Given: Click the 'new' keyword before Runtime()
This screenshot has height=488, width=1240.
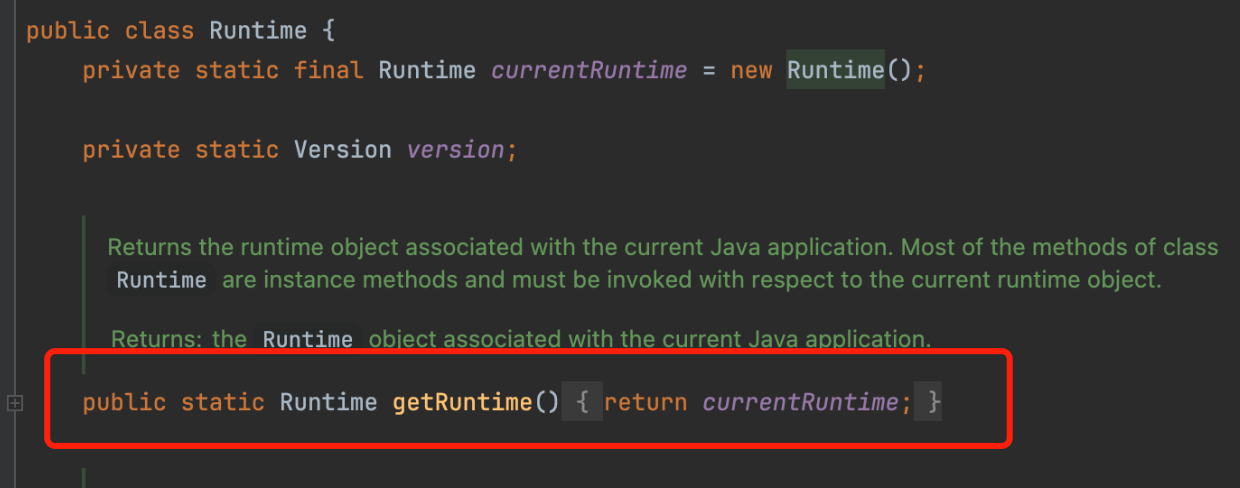Looking at the screenshot, I should pos(751,70).
